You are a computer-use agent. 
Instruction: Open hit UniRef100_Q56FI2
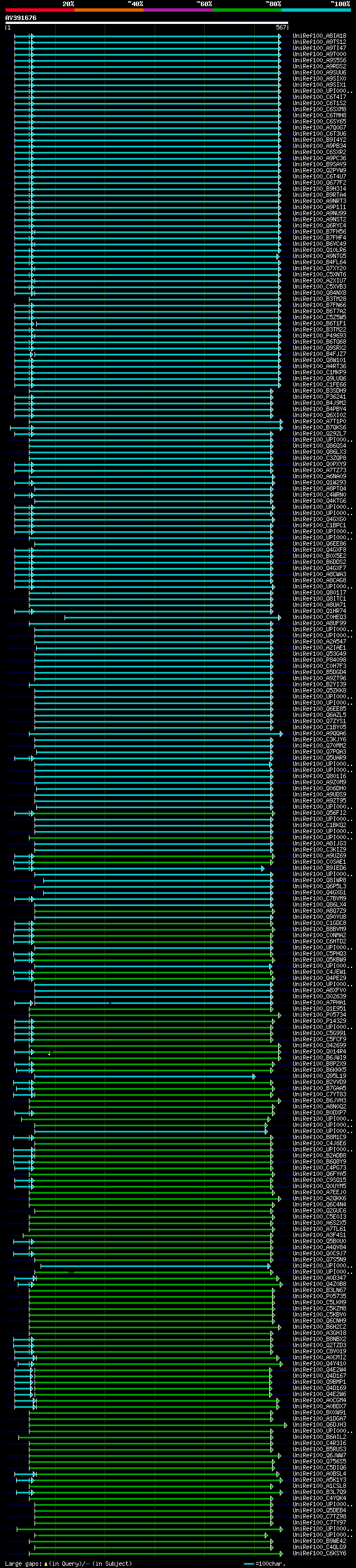click(319, 813)
